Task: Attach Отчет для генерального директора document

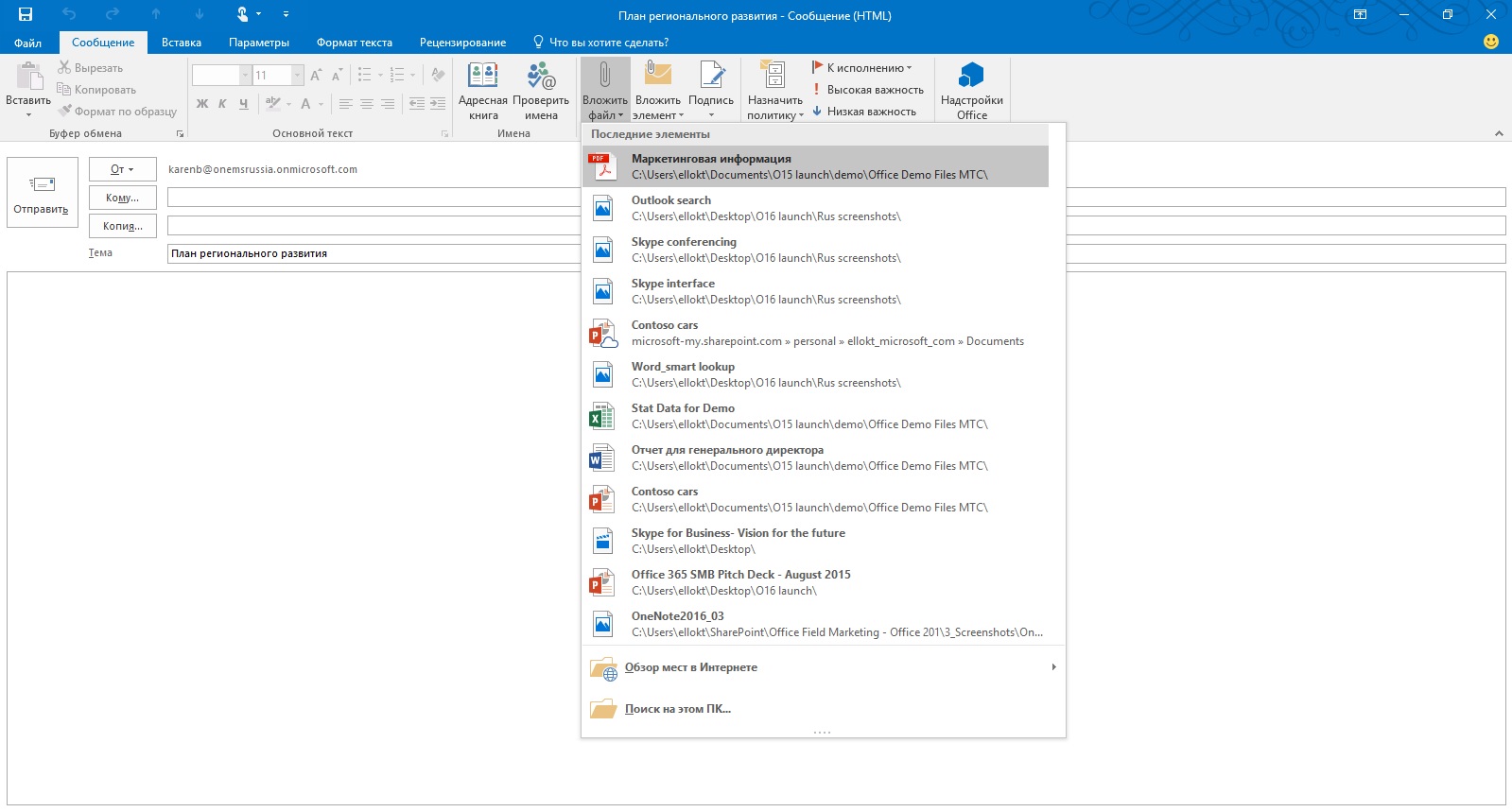Action: coord(815,458)
